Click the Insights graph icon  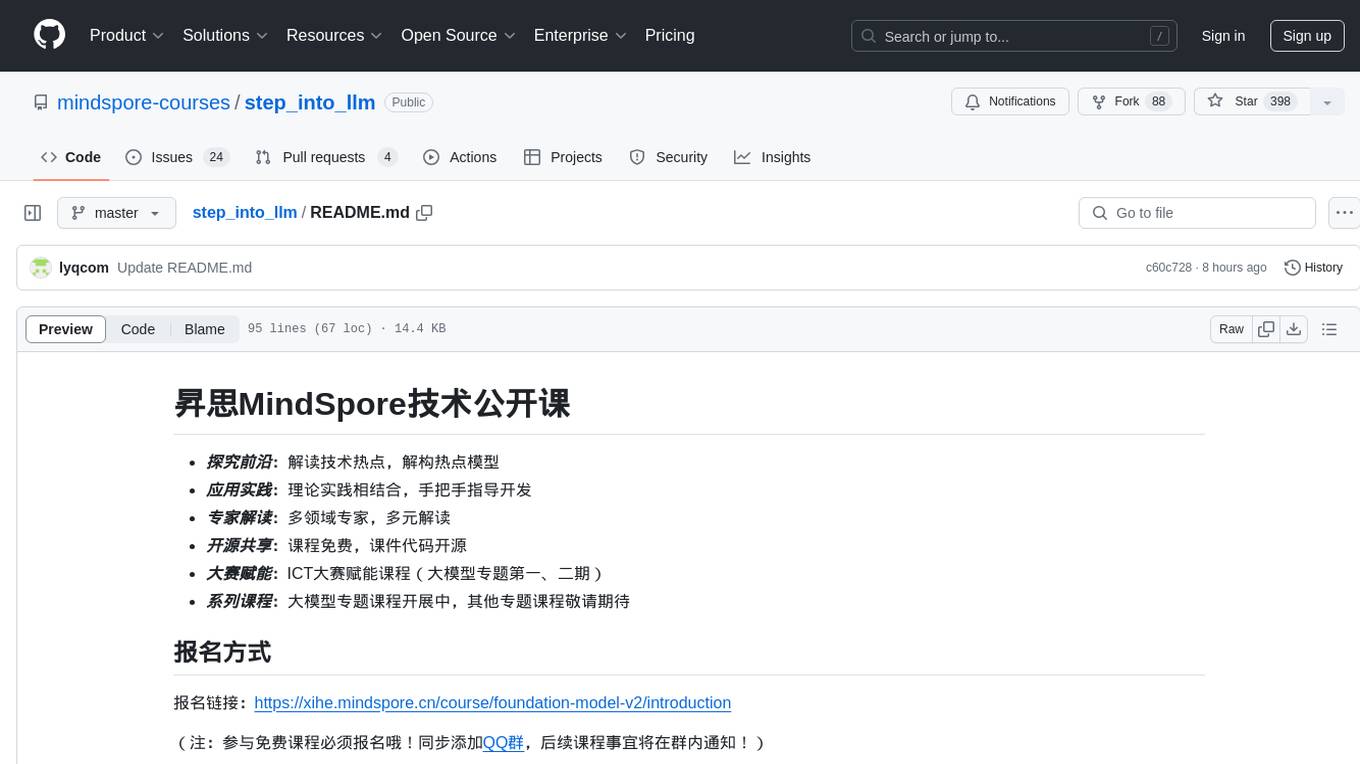click(742, 157)
